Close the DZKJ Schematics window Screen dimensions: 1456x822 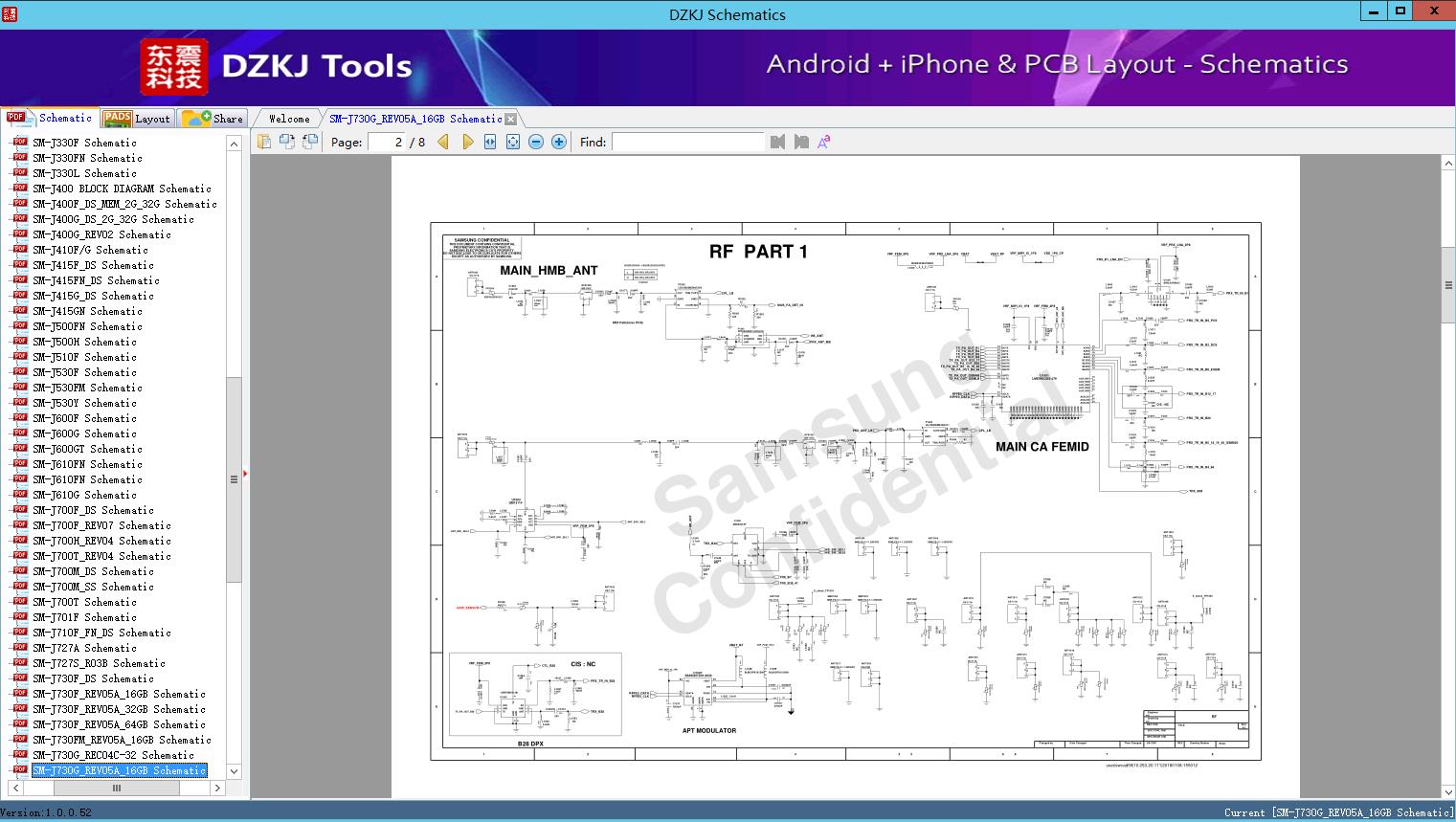pos(1434,11)
